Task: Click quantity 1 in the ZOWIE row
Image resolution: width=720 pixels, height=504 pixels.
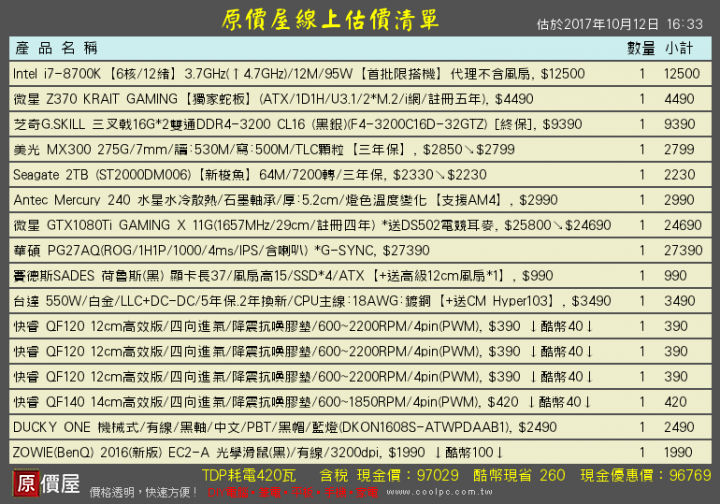Action: [642, 452]
